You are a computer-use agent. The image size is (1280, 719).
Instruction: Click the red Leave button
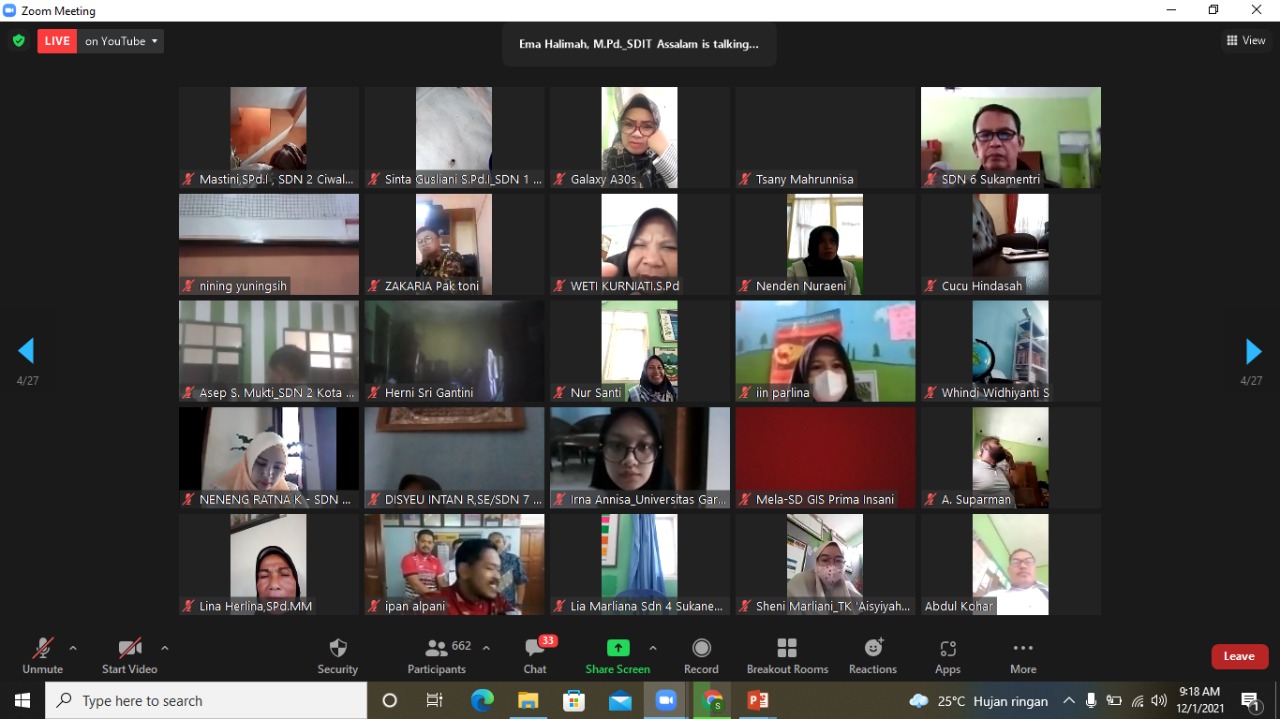pyautogui.click(x=1239, y=656)
